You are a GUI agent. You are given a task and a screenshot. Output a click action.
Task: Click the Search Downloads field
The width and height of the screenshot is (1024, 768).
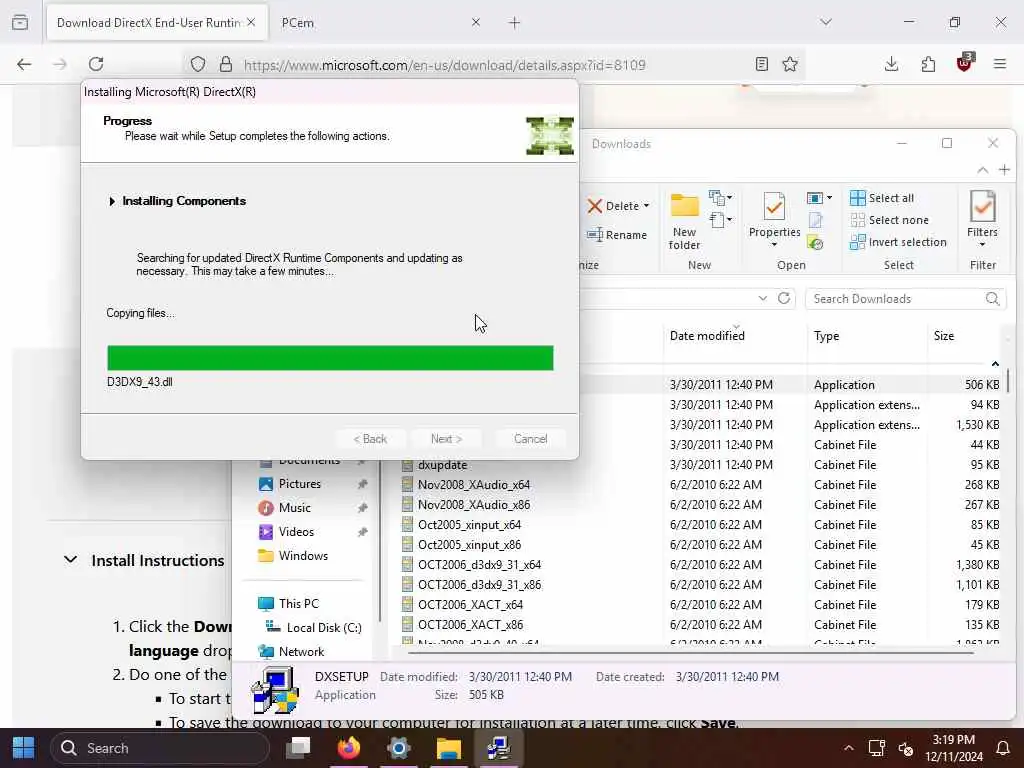(x=905, y=298)
